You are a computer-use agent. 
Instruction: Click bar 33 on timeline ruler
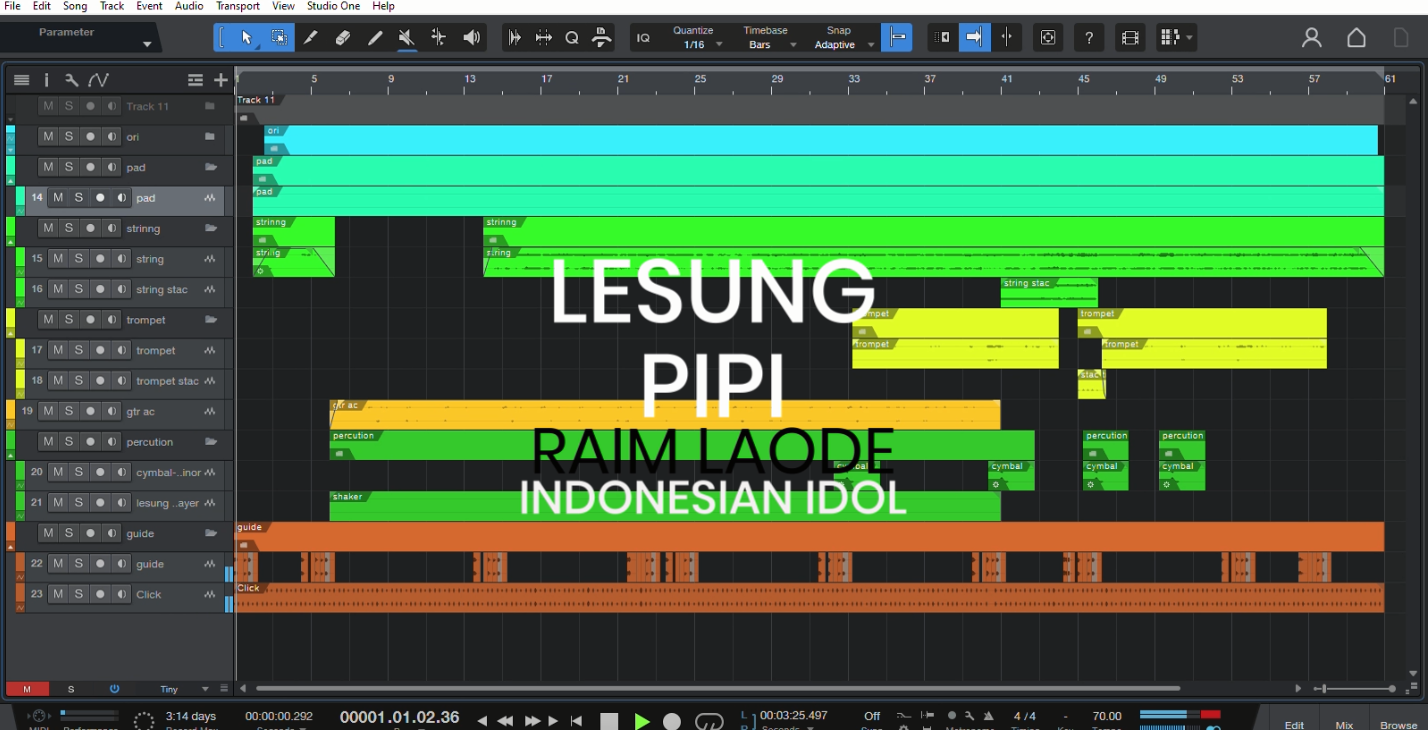click(x=854, y=79)
